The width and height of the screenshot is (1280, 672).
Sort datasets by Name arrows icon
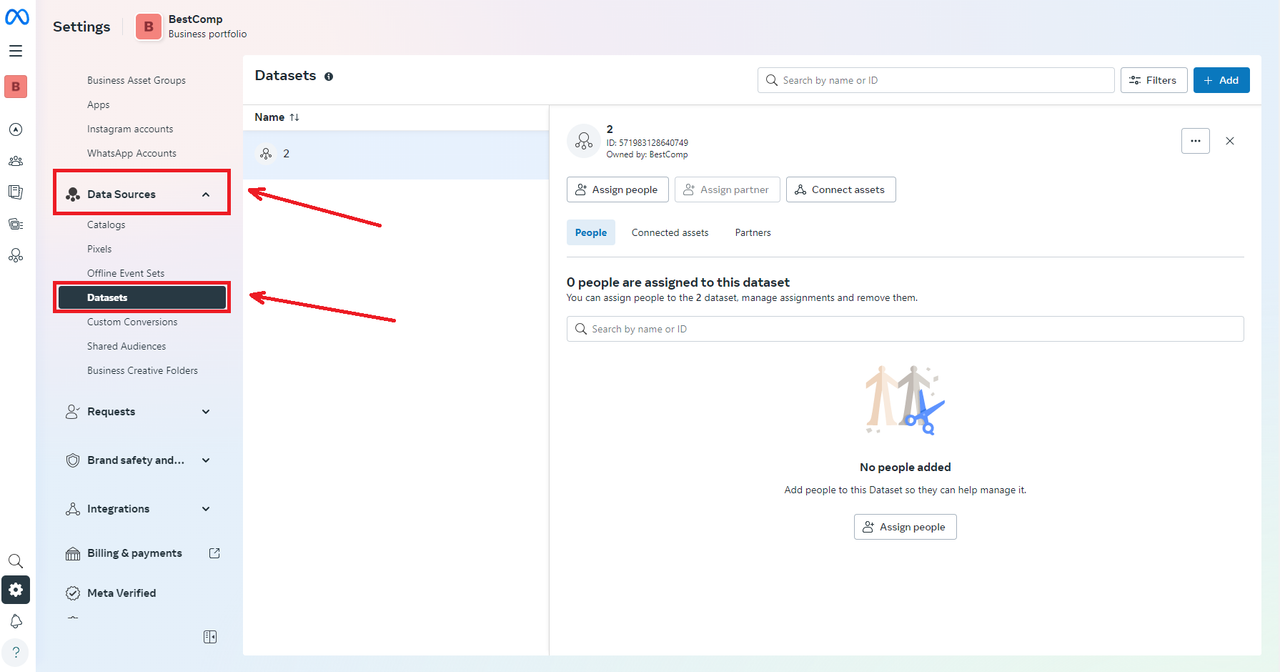(x=295, y=117)
